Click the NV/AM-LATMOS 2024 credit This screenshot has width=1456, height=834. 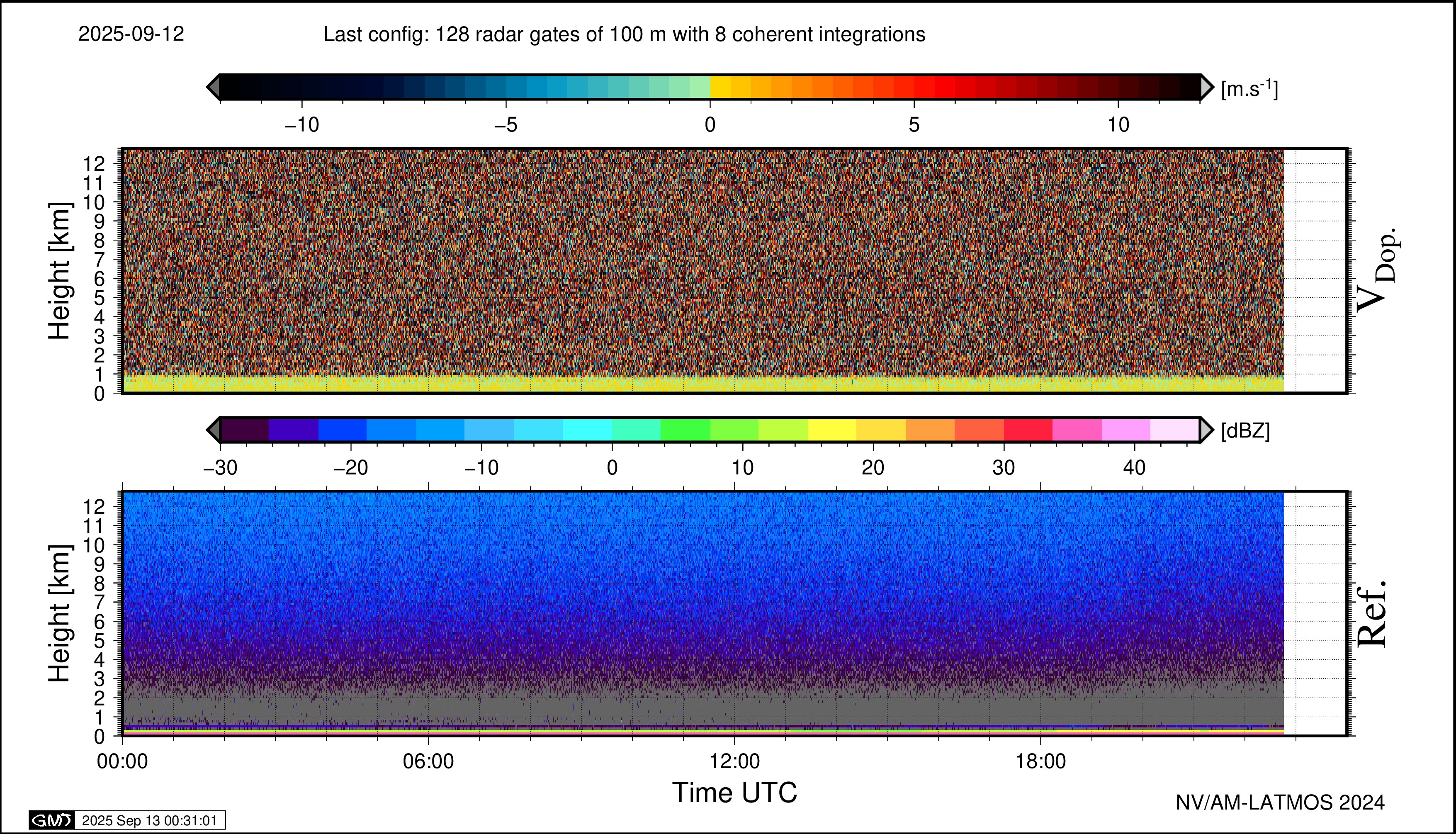(x=1280, y=802)
